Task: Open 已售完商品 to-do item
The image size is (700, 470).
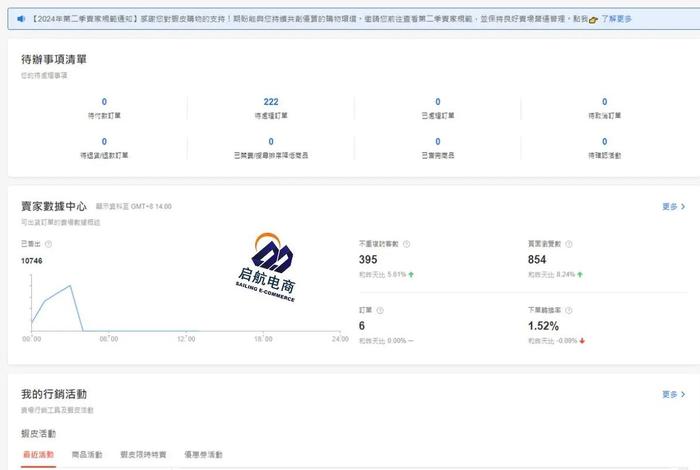Action: (x=438, y=148)
